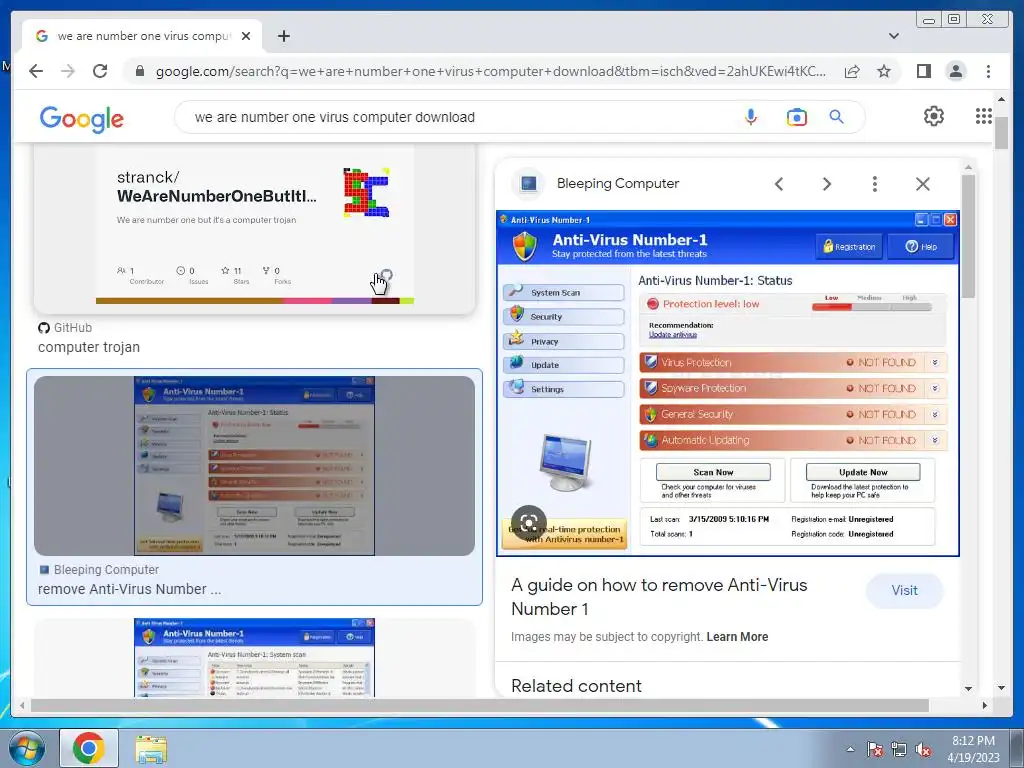The height and width of the screenshot is (768, 1024).
Task: Visit the Bleeping Computer page
Action: (x=904, y=590)
